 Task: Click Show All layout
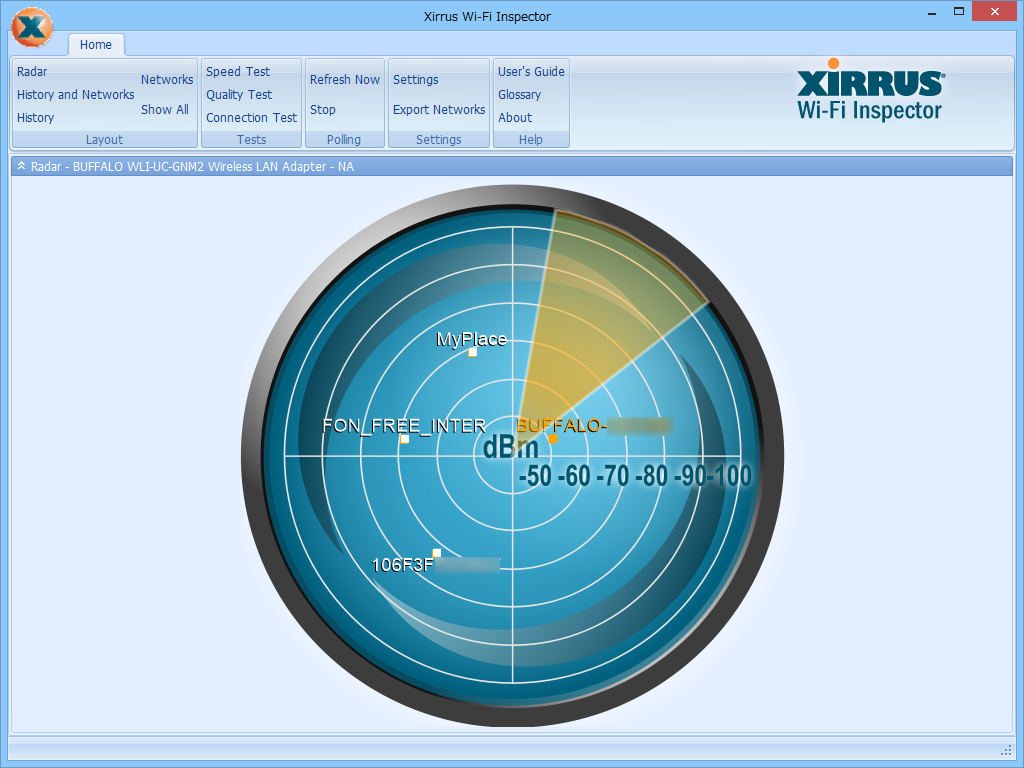pyautogui.click(x=165, y=110)
